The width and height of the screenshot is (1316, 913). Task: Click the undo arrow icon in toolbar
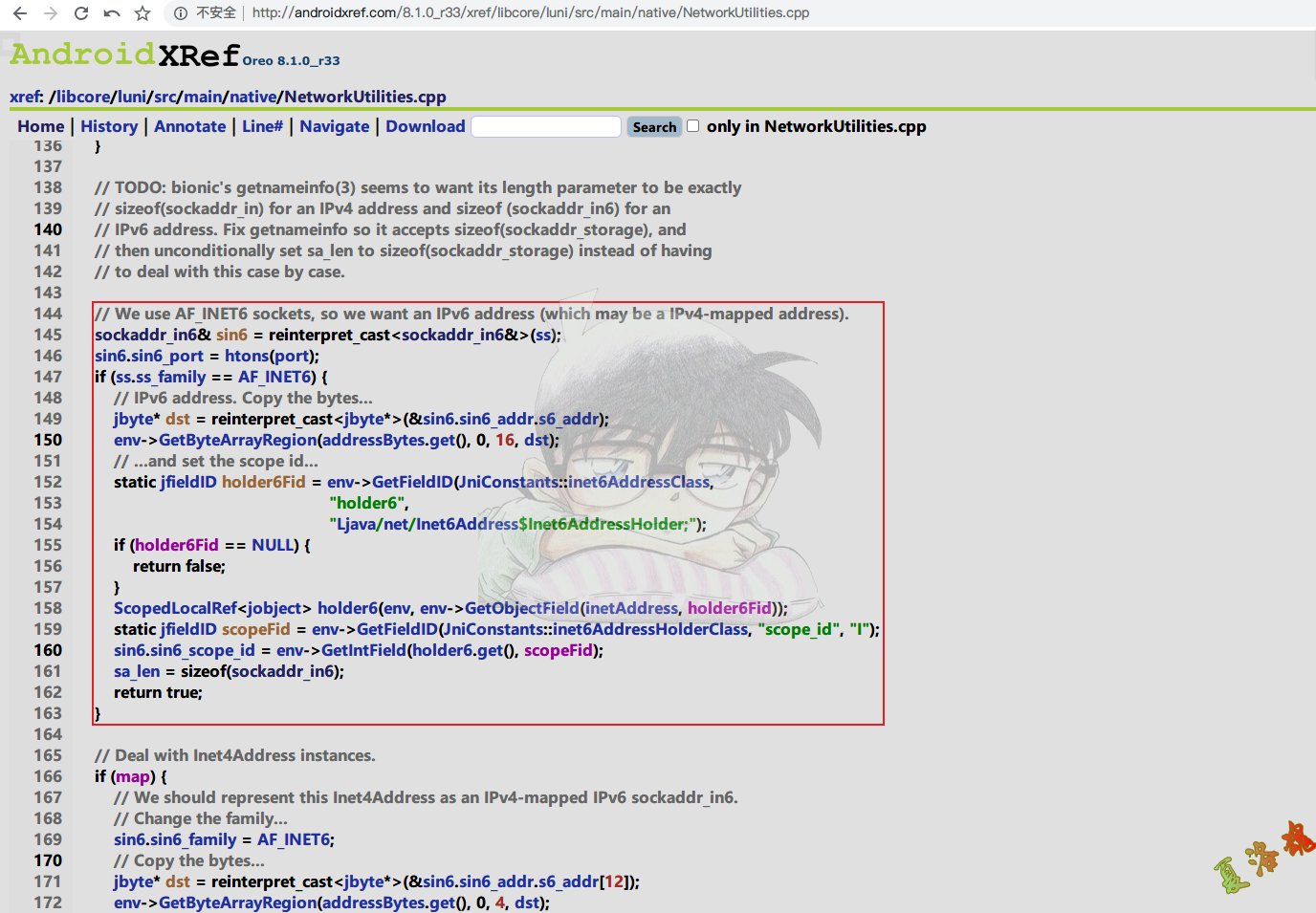112,13
